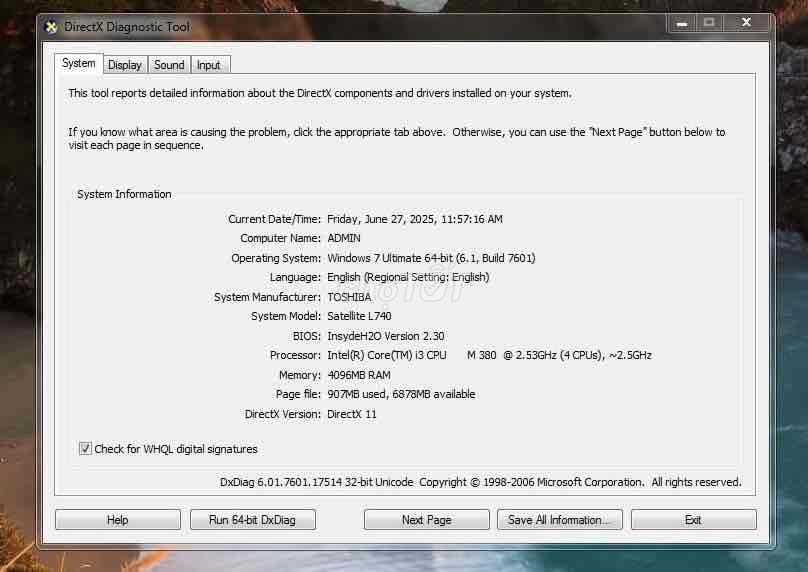This screenshot has height=572, width=808.
Task: Click Run 64-bit DxDiag button
Action: click(252, 519)
